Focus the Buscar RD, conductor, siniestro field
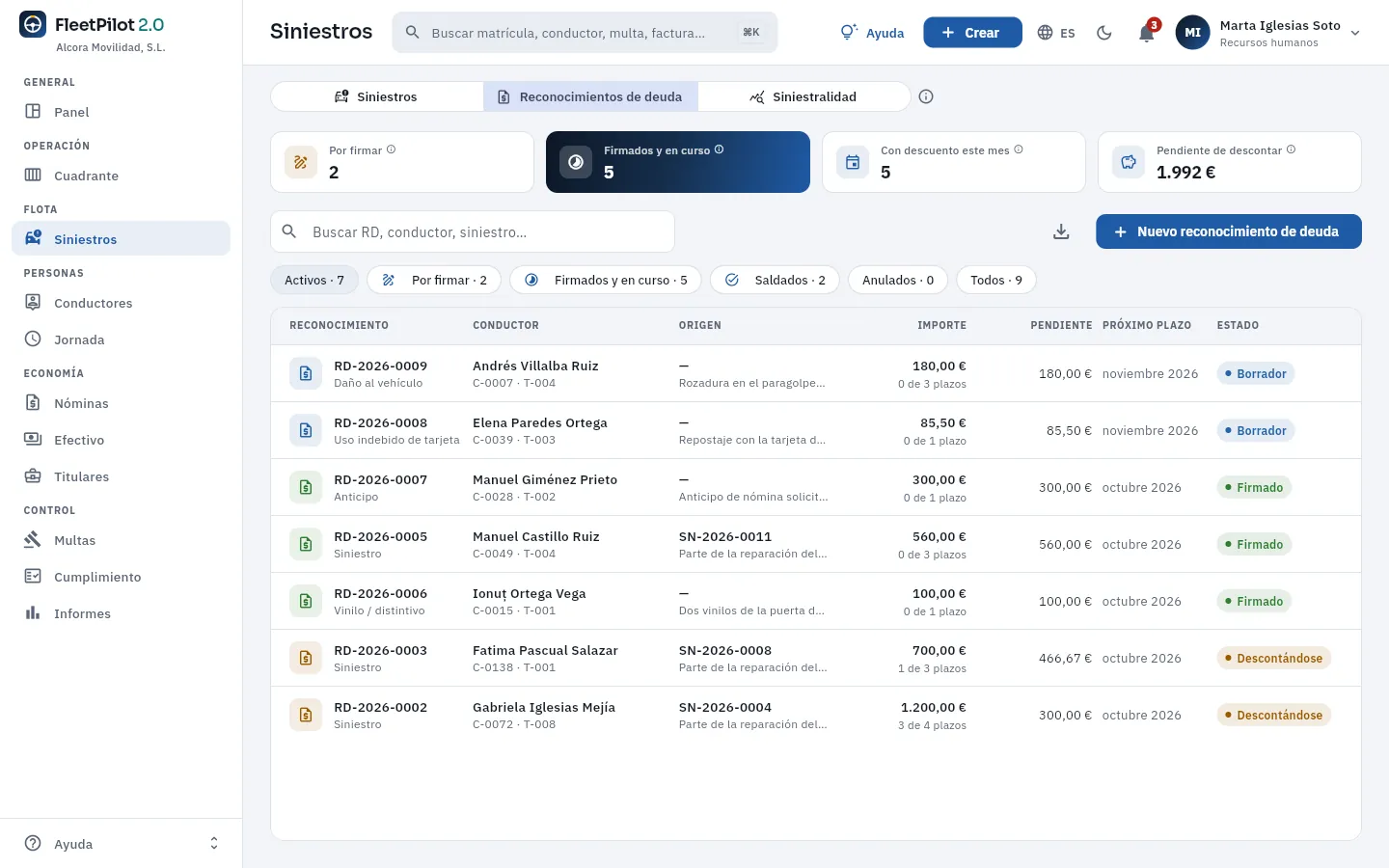Screen dimensions: 1389x868 (473, 231)
